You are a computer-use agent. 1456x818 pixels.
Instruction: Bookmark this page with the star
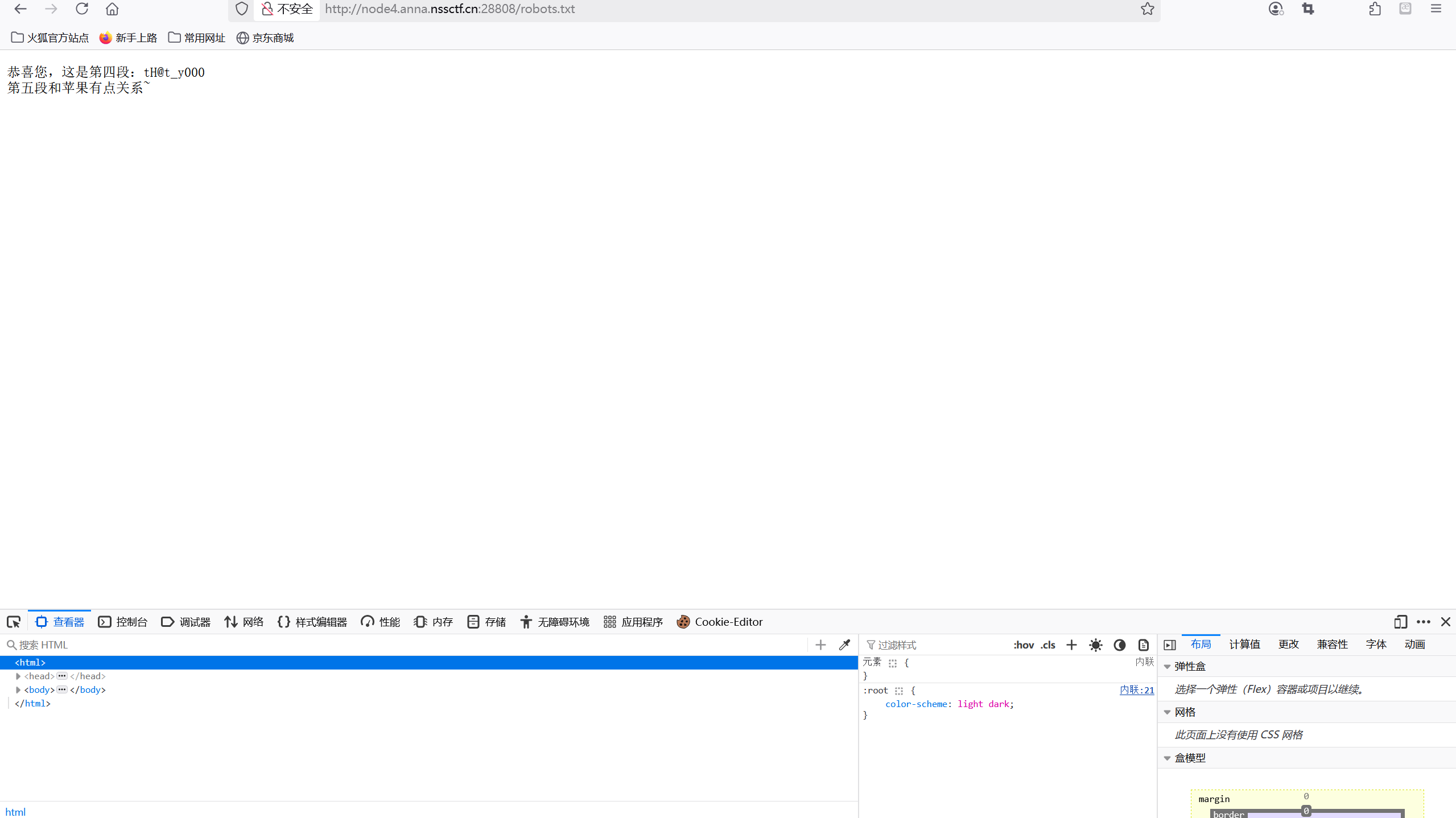click(1147, 9)
